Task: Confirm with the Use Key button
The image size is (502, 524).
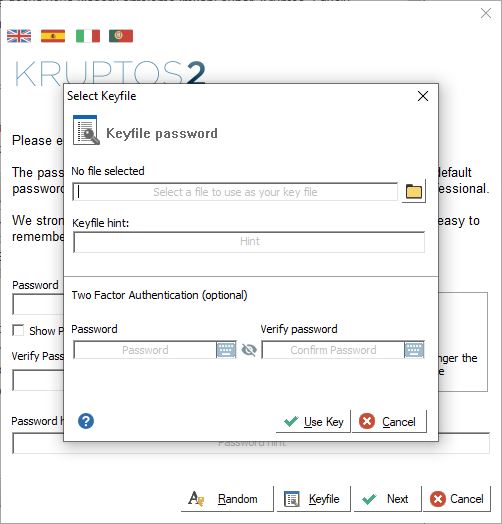Action: tap(313, 421)
